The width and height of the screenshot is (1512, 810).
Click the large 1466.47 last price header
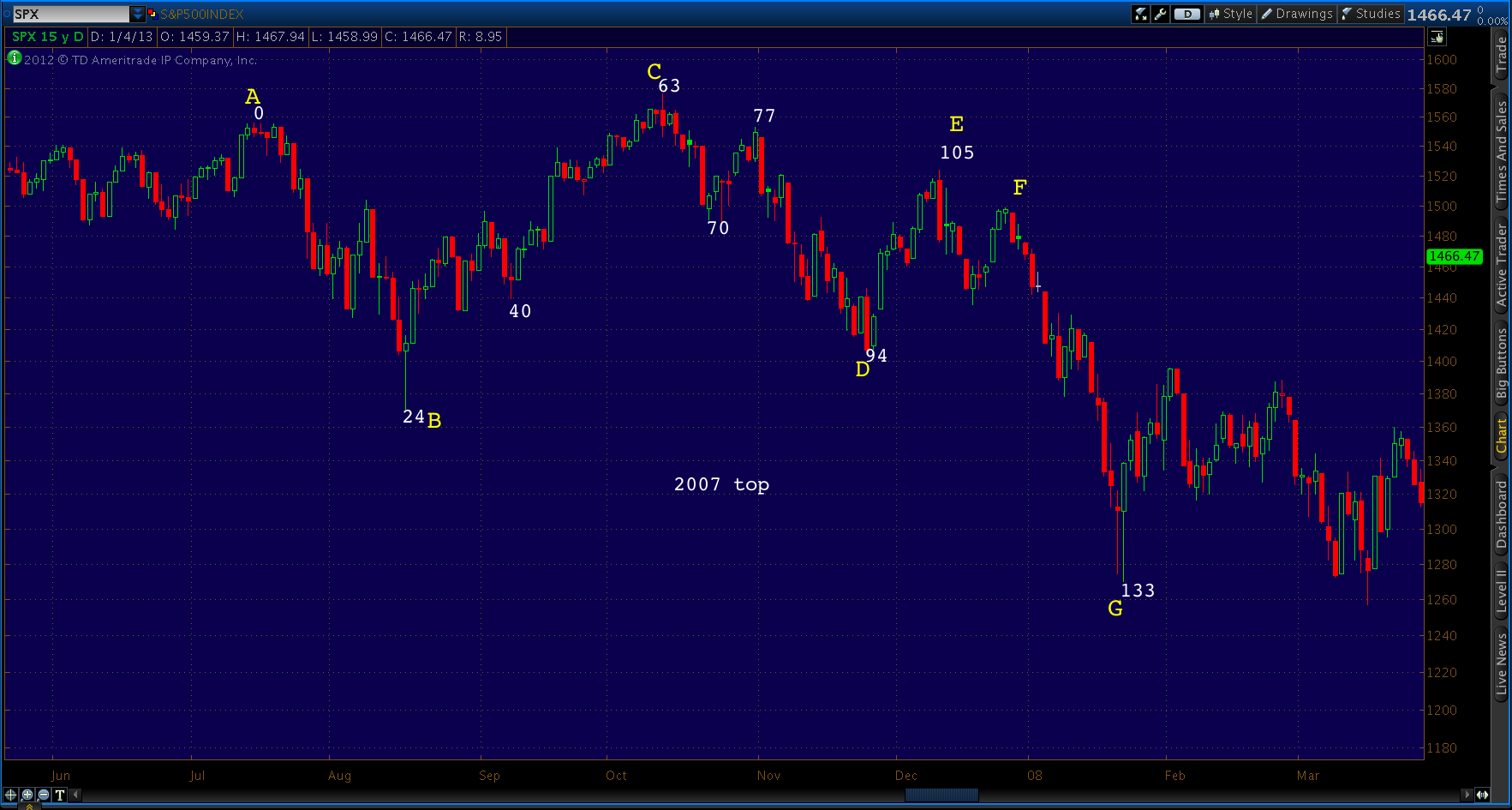tap(1438, 15)
